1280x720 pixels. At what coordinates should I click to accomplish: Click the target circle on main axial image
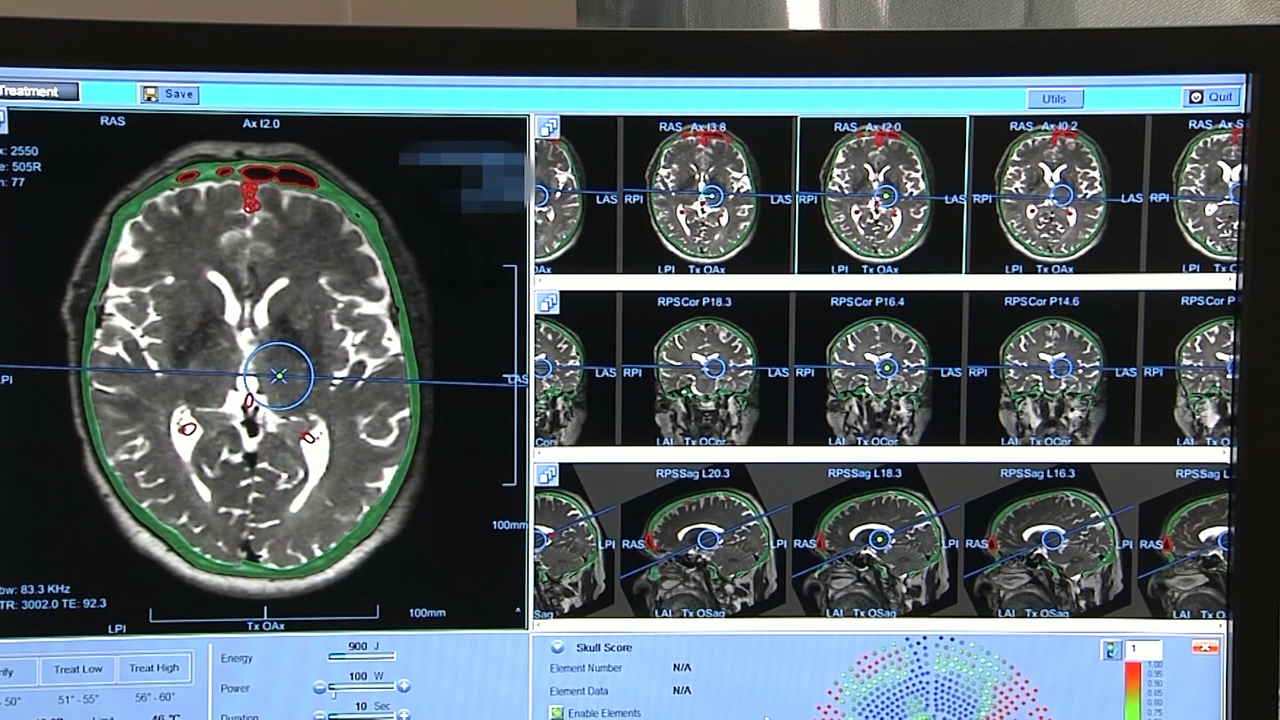point(279,376)
